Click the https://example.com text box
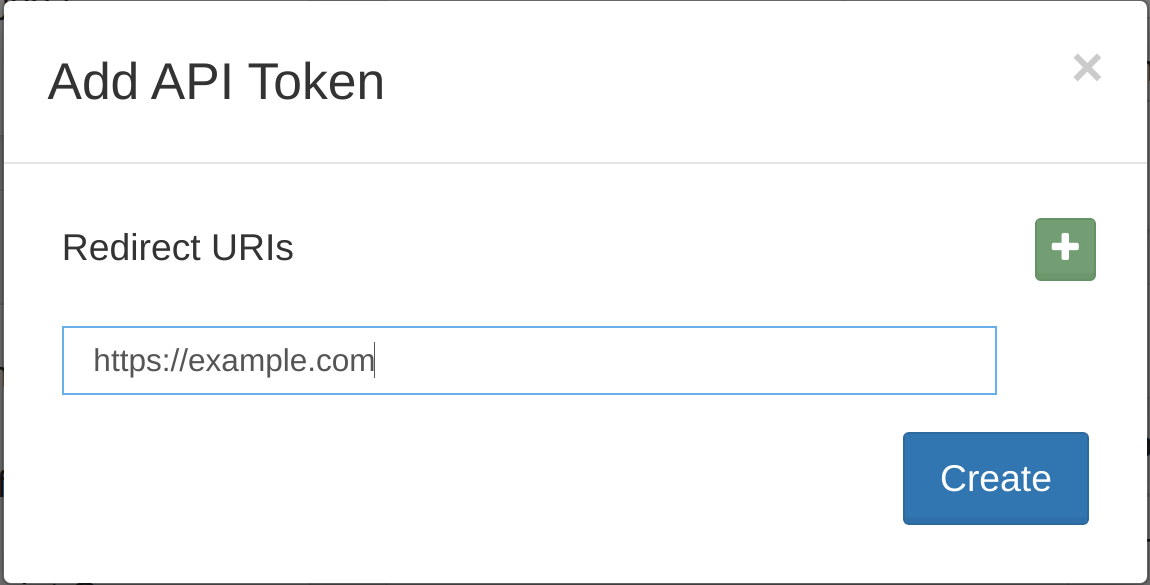 (x=529, y=360)
